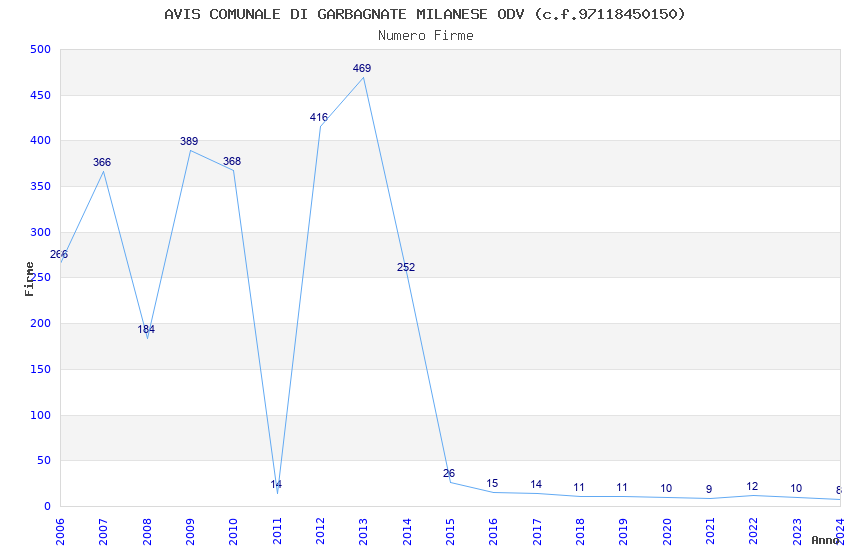Click data label 26 for 2015
The width and height of the screenshot is (850, 550).
click(x=449, y=473)
